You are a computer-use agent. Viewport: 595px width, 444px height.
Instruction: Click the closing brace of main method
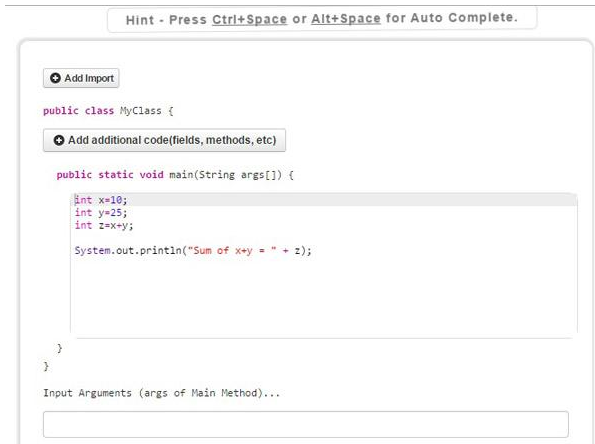tap(59, 348)
